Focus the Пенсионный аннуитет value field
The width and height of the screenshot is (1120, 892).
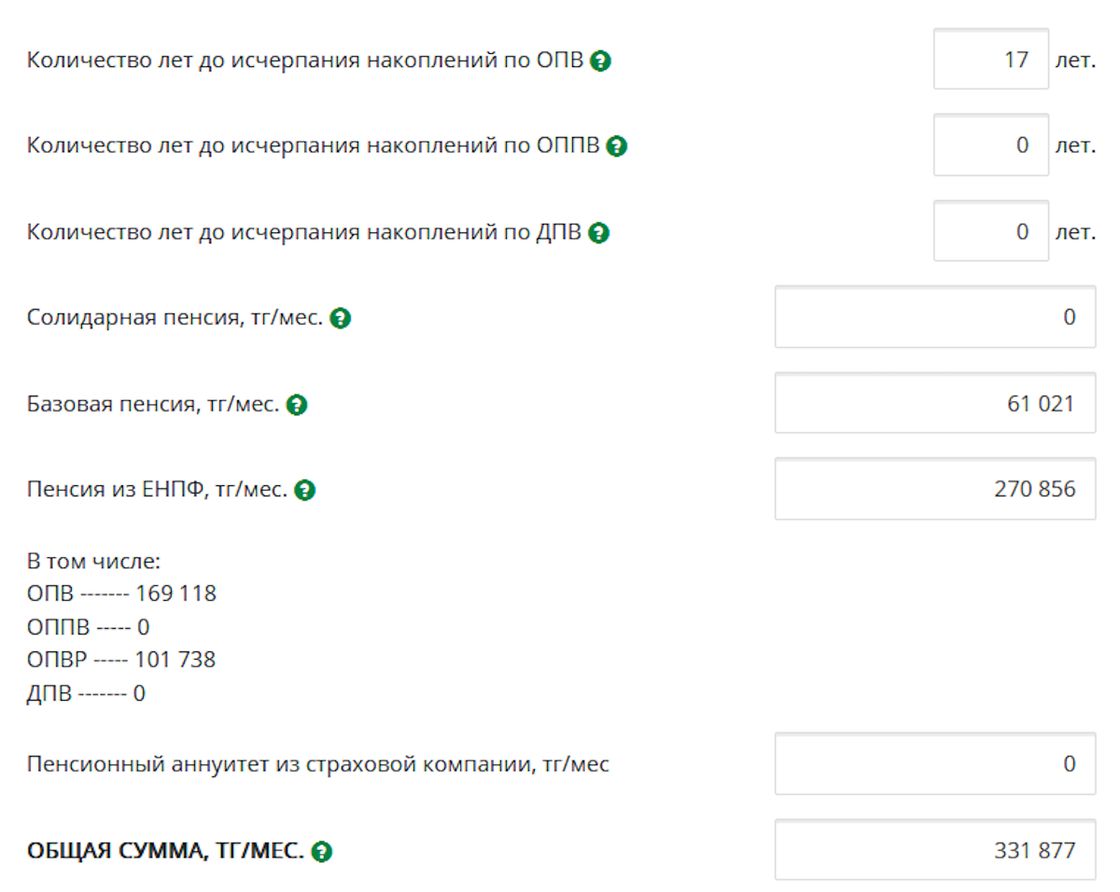point(935,764)
